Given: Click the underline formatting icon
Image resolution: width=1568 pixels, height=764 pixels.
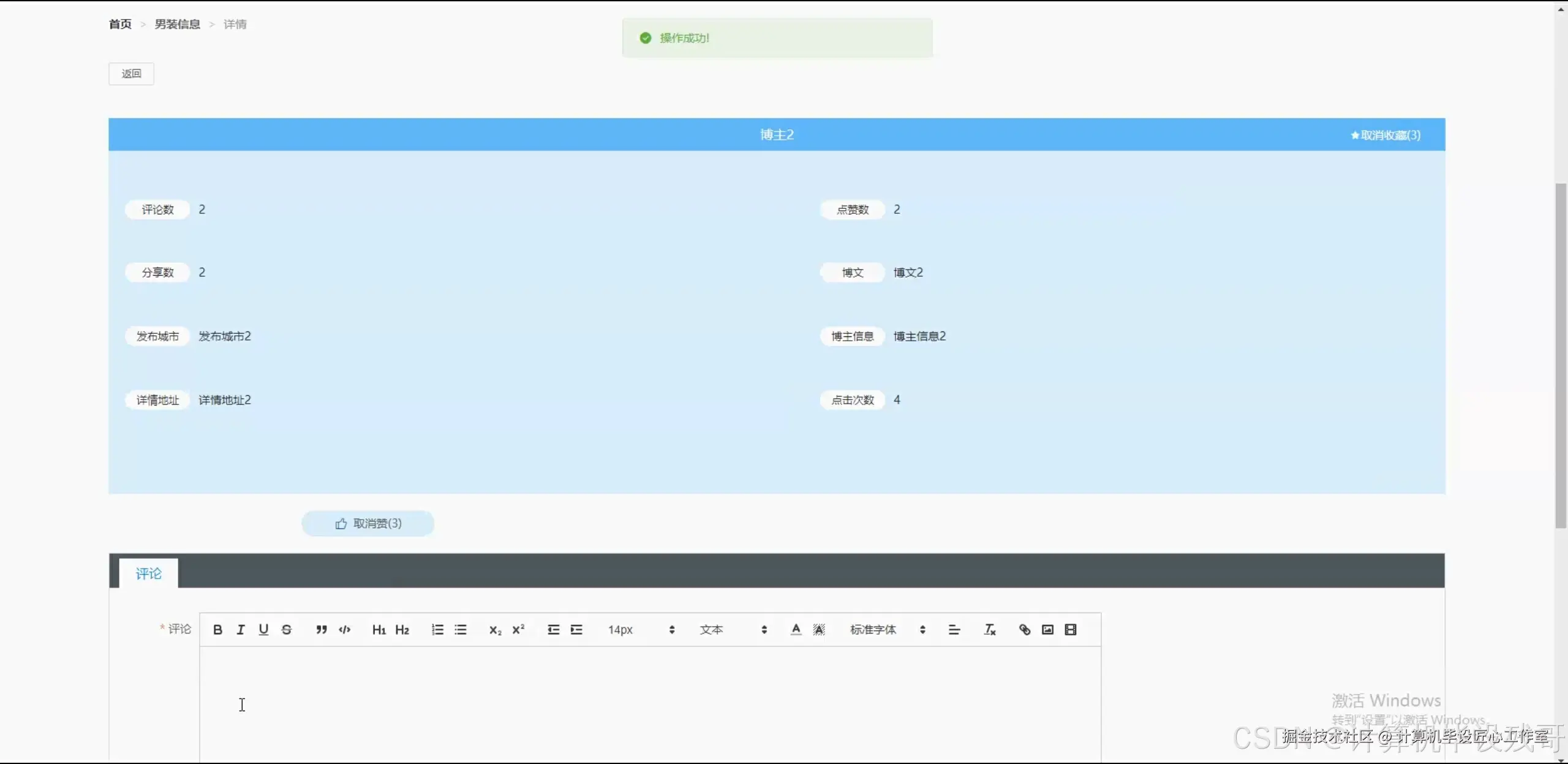Looking at the screenshot, I should [x=263, y=629].
